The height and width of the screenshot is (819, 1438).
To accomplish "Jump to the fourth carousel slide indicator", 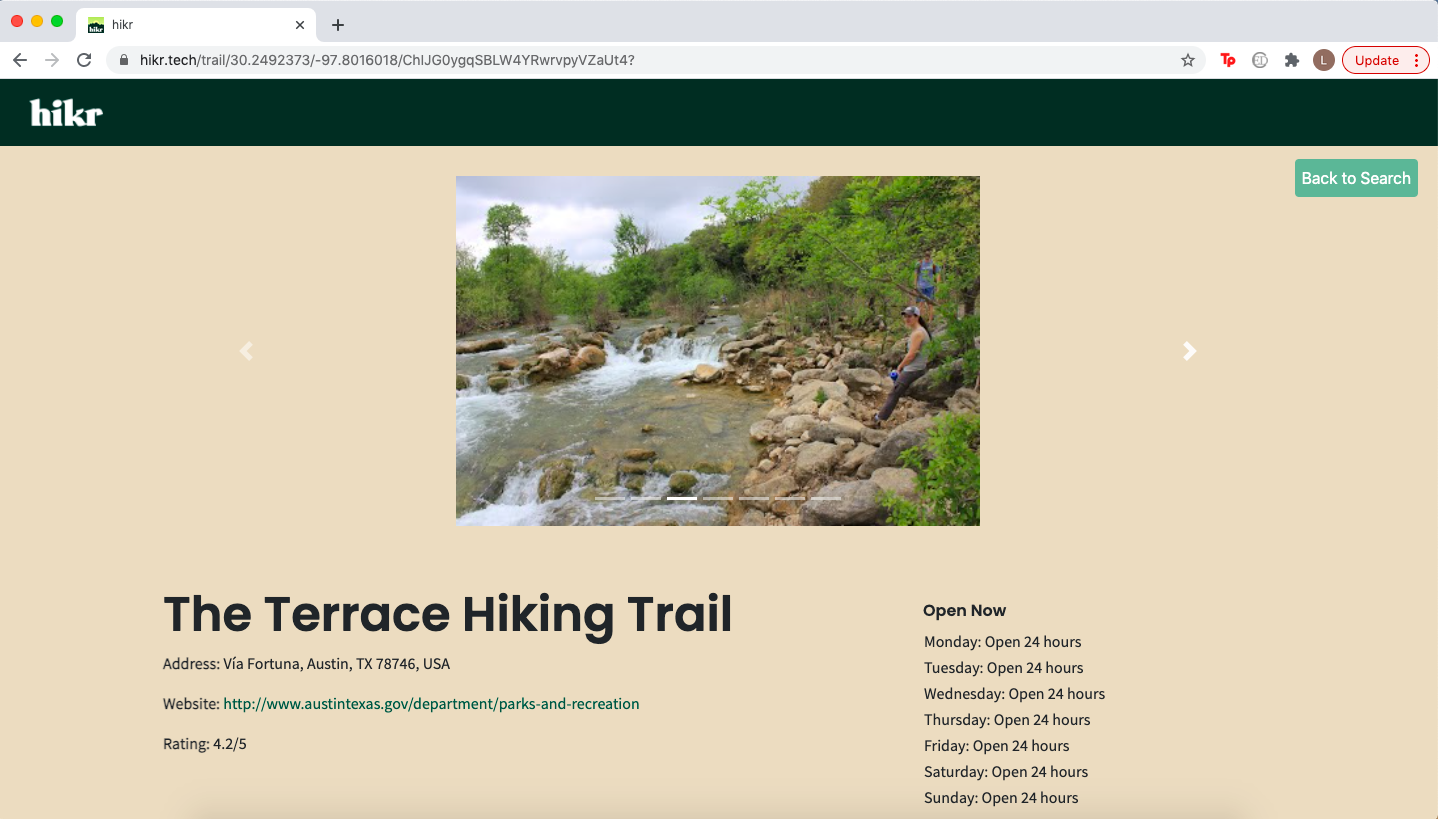I will point(718,497).
